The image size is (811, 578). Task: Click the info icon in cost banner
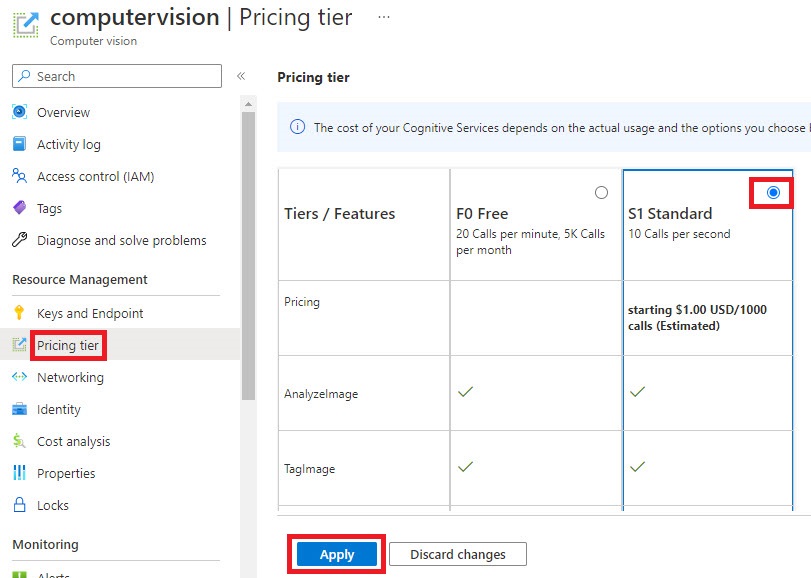pos(297,127)
